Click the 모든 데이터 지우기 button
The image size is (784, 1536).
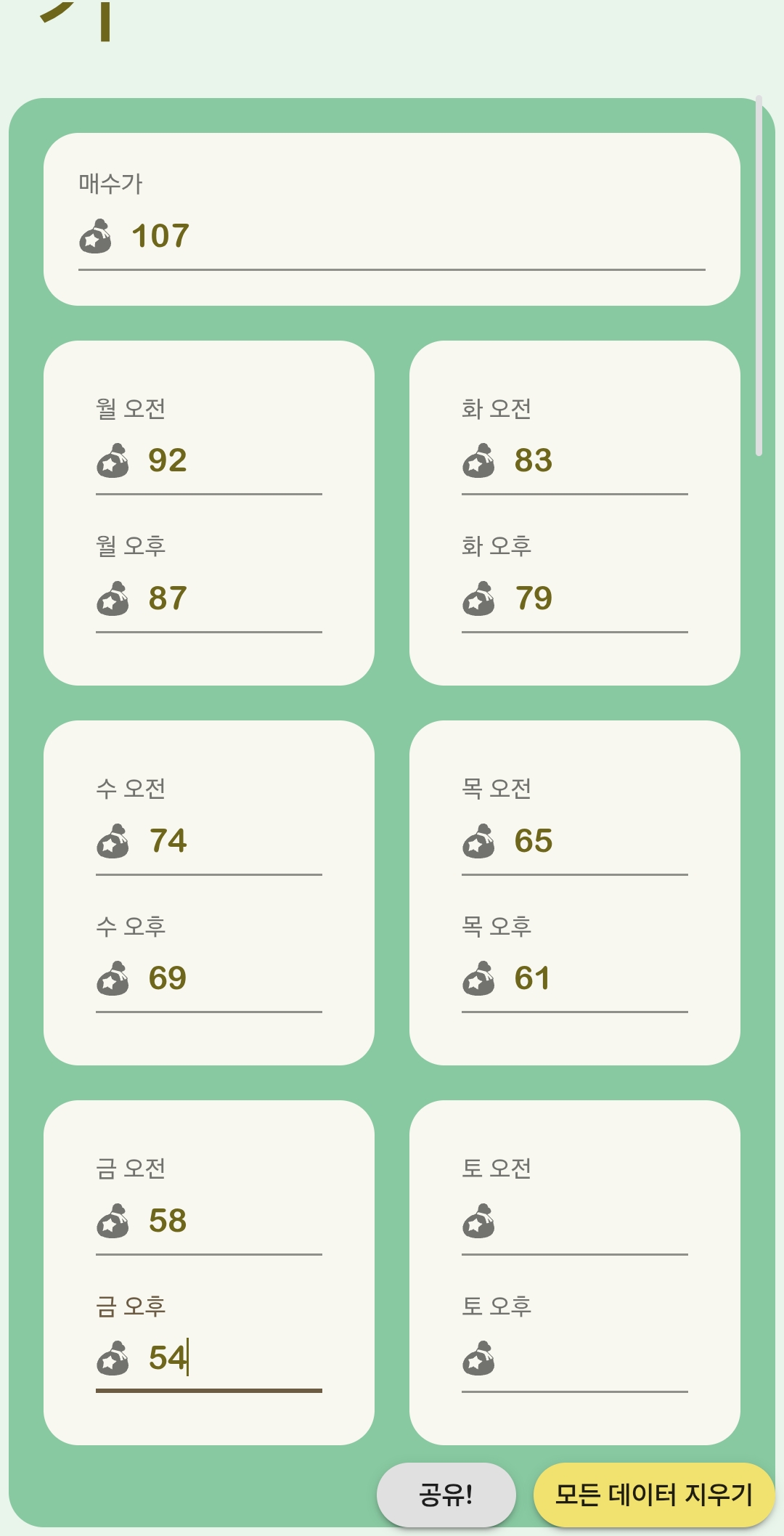click(653, 1495)
